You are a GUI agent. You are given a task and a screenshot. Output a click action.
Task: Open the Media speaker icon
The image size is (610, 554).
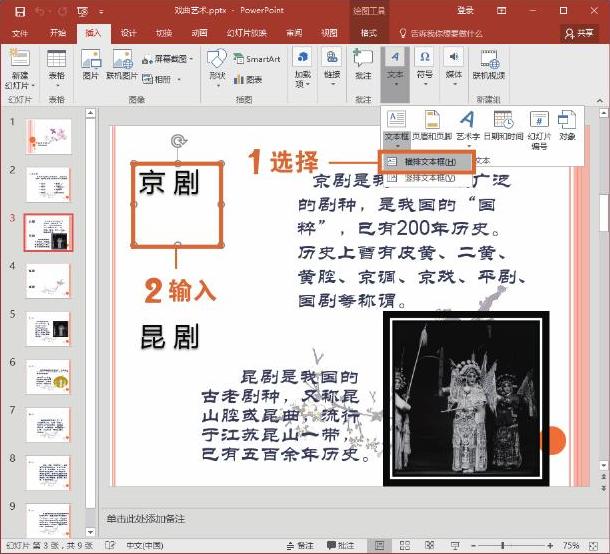(454, 57)
